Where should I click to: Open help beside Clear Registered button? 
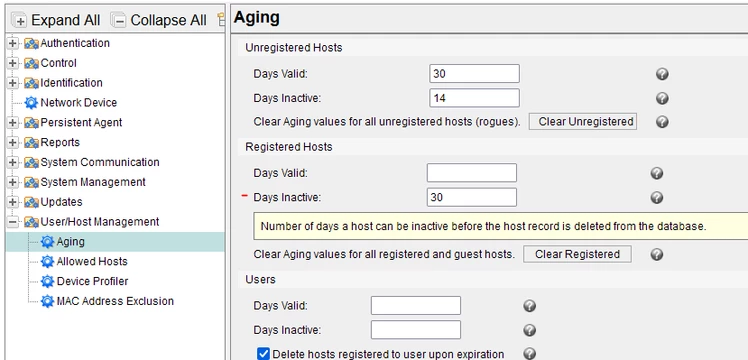(x=657, y=255)
